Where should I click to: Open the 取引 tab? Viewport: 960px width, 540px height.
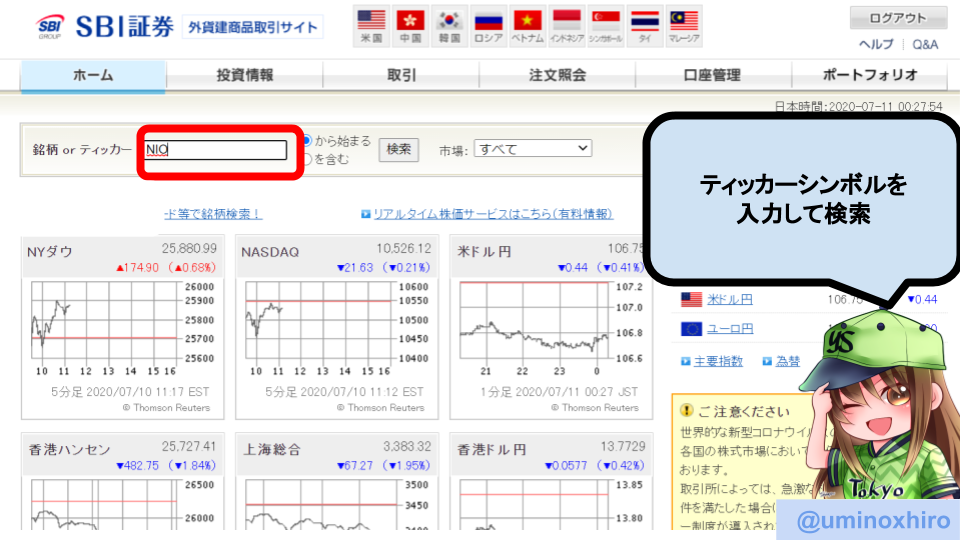pos(401,75)
